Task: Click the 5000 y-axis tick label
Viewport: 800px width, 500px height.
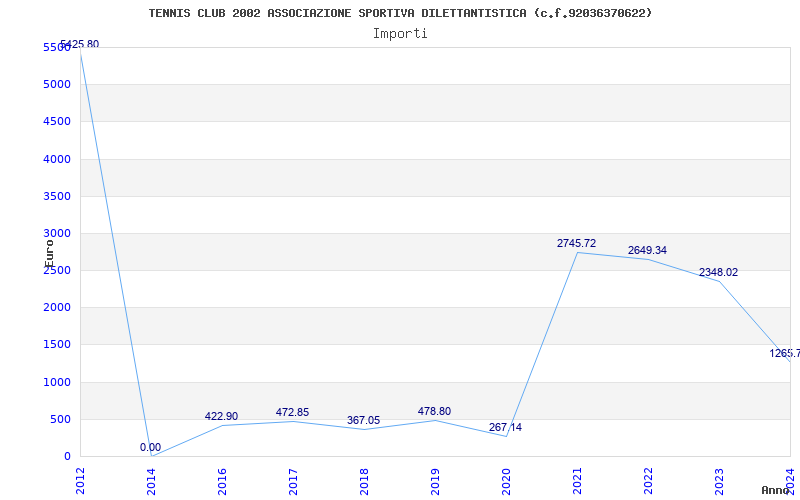Action: (57, 84)
